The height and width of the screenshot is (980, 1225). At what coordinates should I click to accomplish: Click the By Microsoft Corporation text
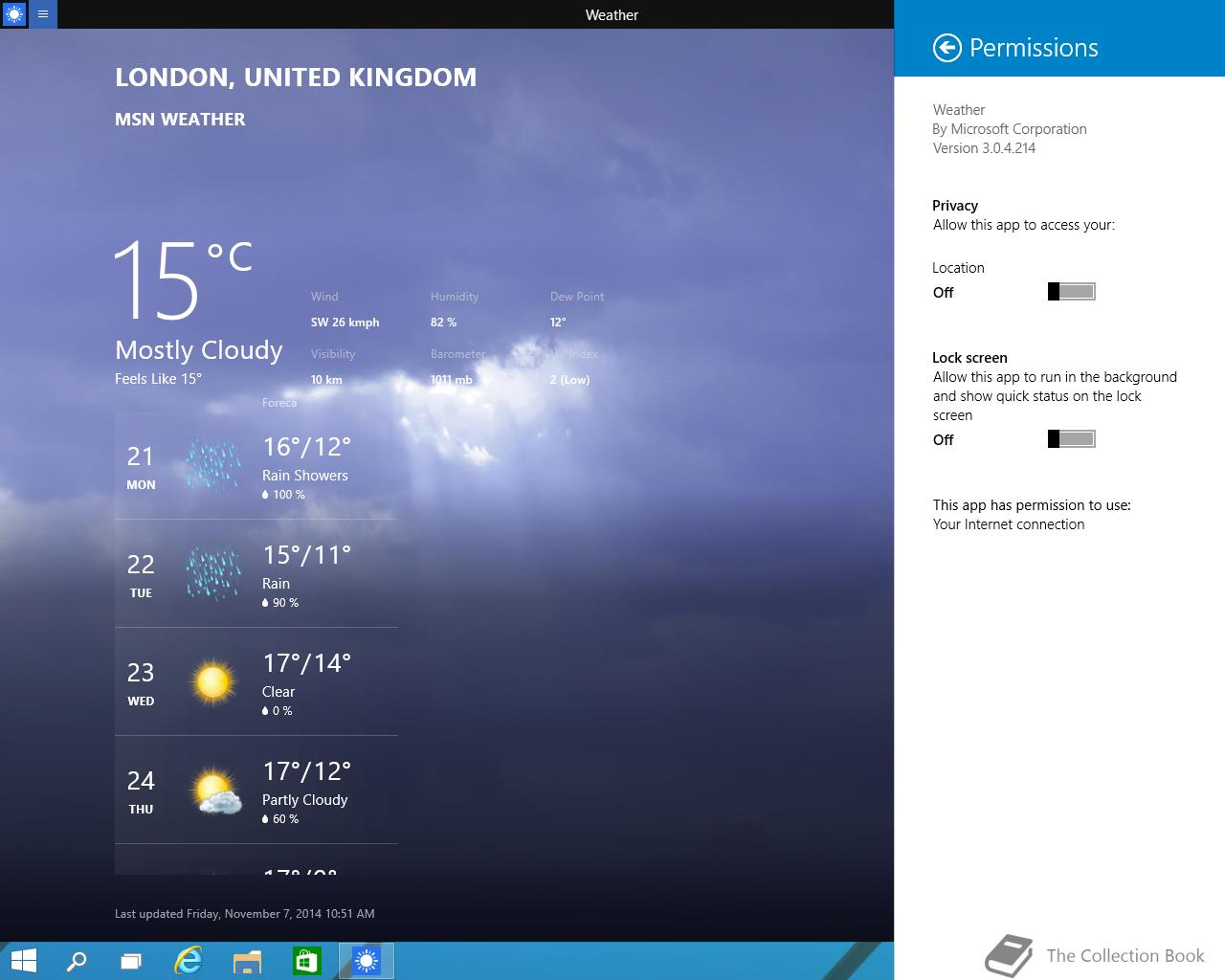click(x=1010, y=129)
